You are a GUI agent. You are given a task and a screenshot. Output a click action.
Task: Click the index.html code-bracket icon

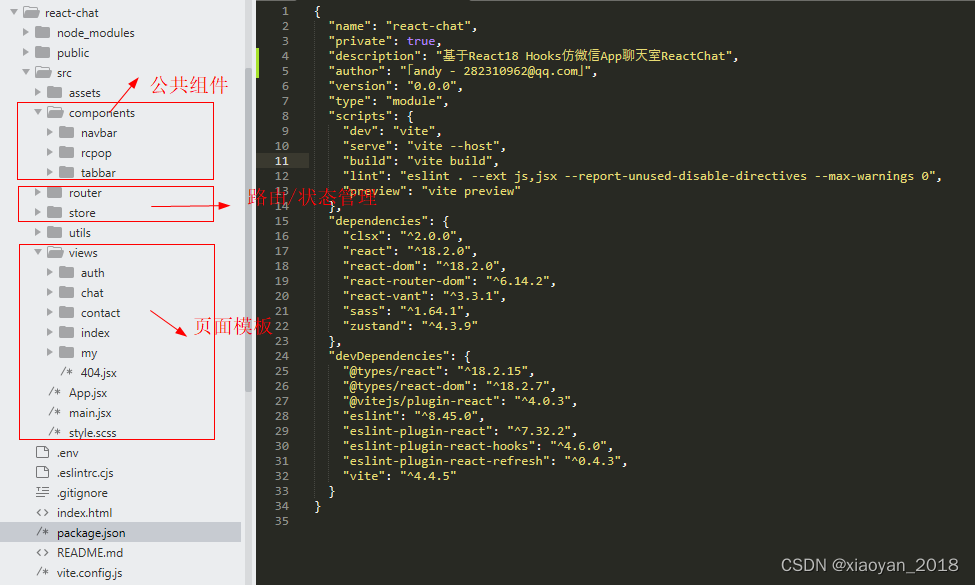(42, 512)
